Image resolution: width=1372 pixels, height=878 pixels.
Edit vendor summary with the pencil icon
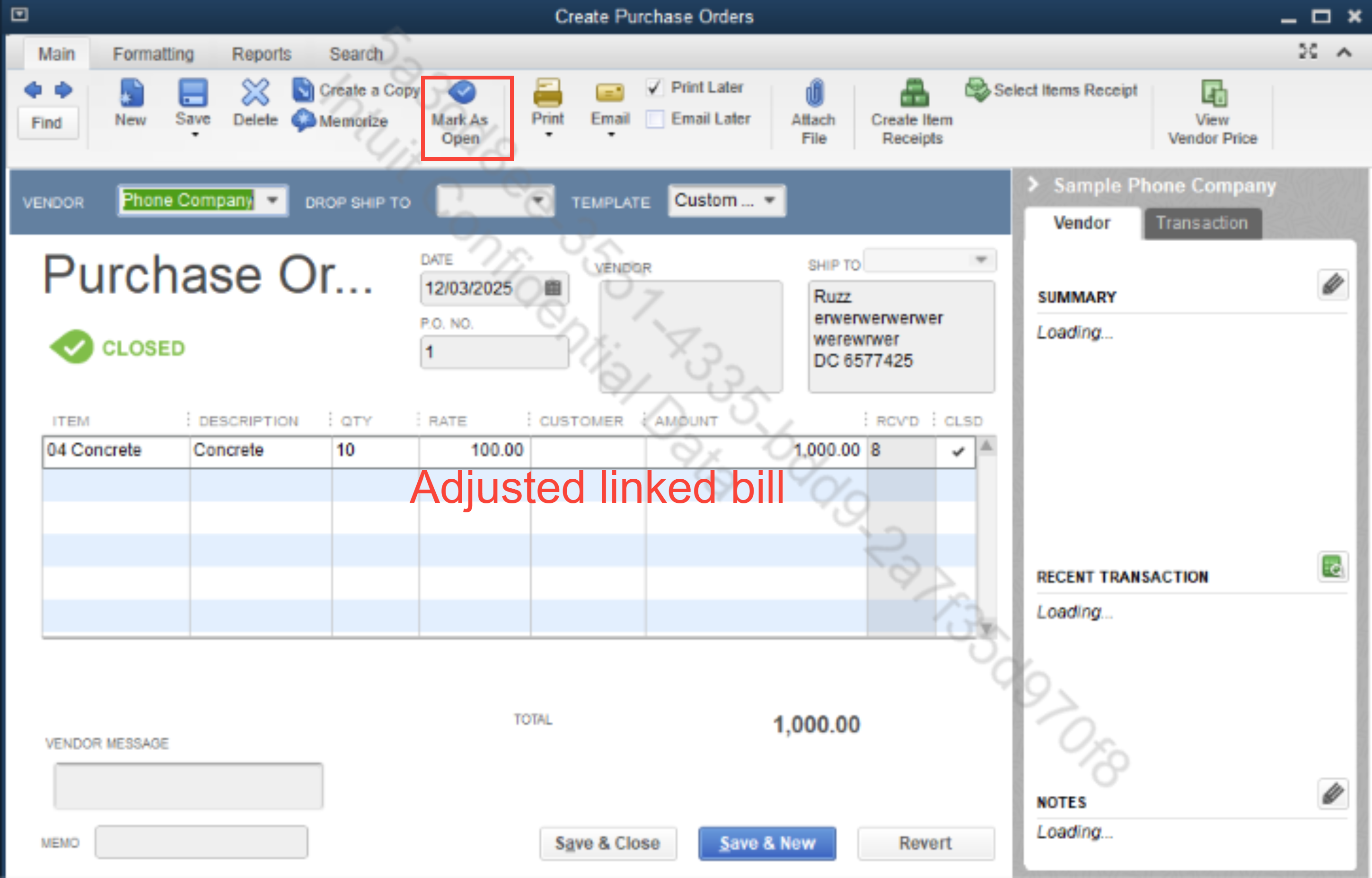pos(1333,284)
